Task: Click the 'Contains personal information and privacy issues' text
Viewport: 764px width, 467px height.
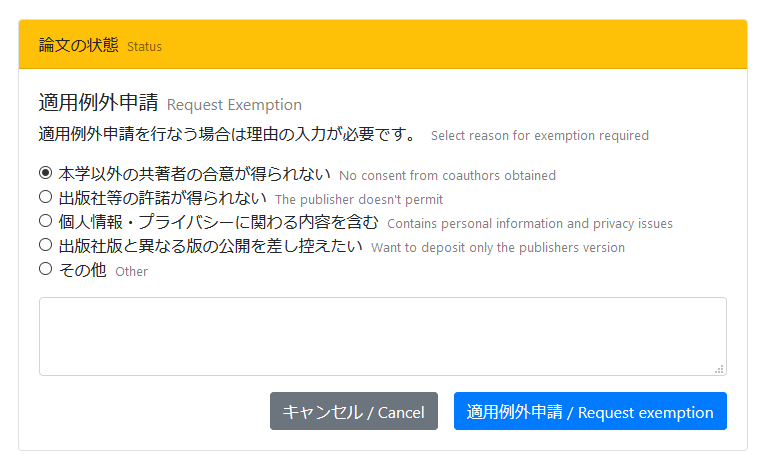Action: 529,223
